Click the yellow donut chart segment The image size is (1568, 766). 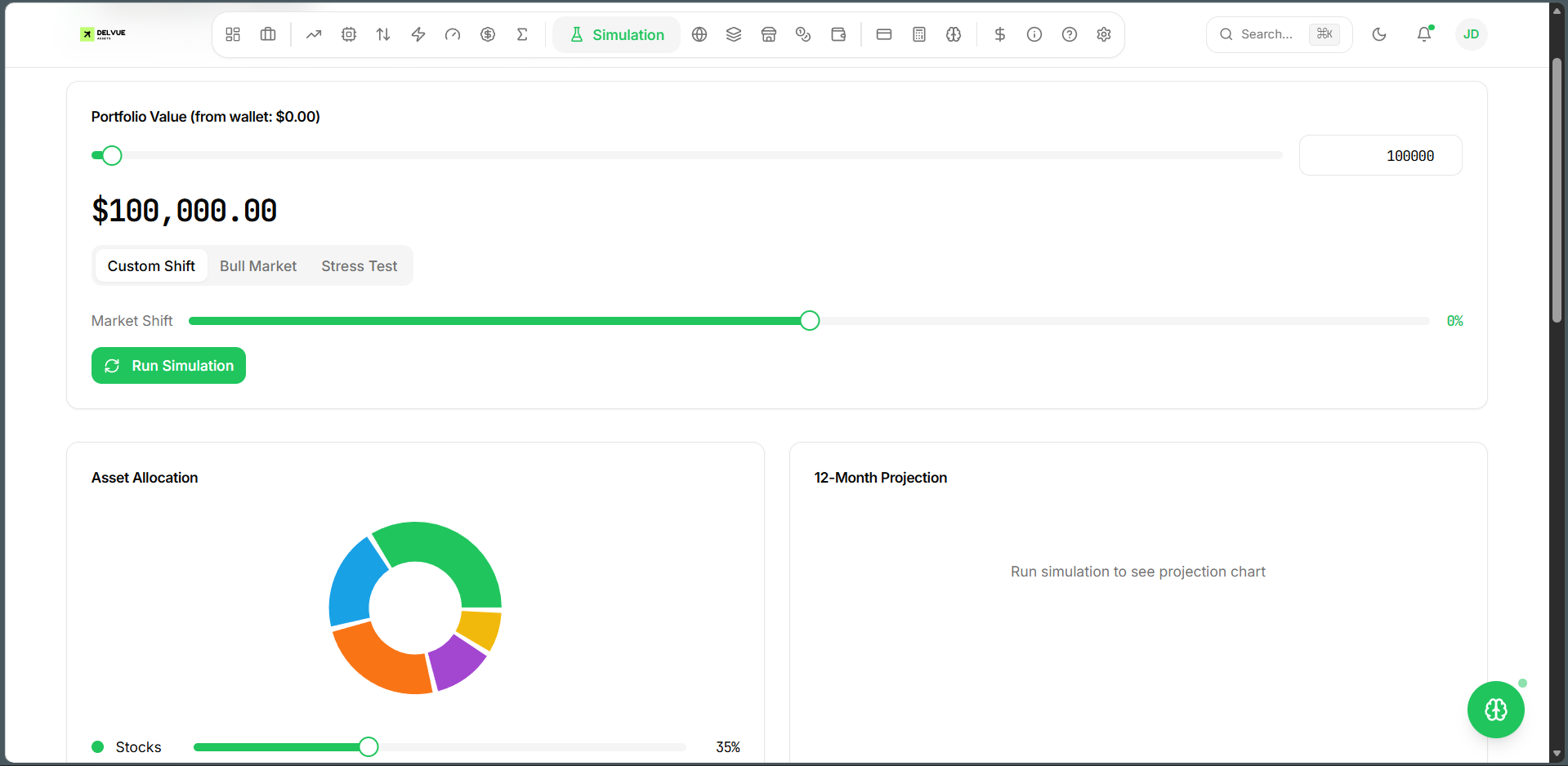pyautogui.click(x=481, y=628)
